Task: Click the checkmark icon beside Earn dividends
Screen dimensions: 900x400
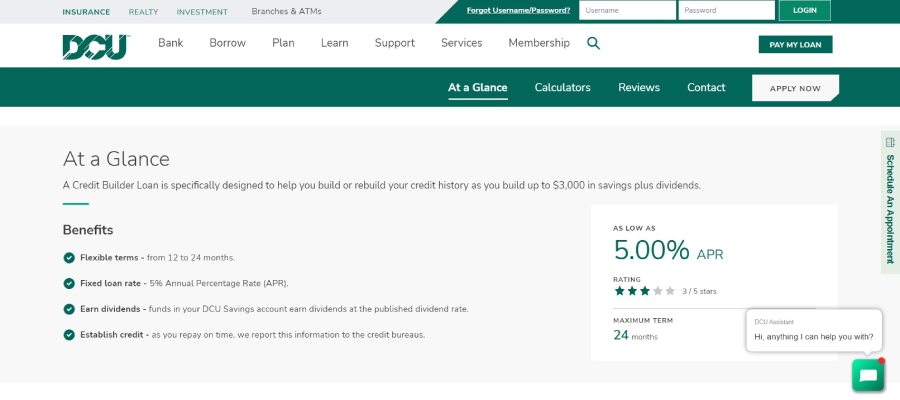Action: coord(69,309)
